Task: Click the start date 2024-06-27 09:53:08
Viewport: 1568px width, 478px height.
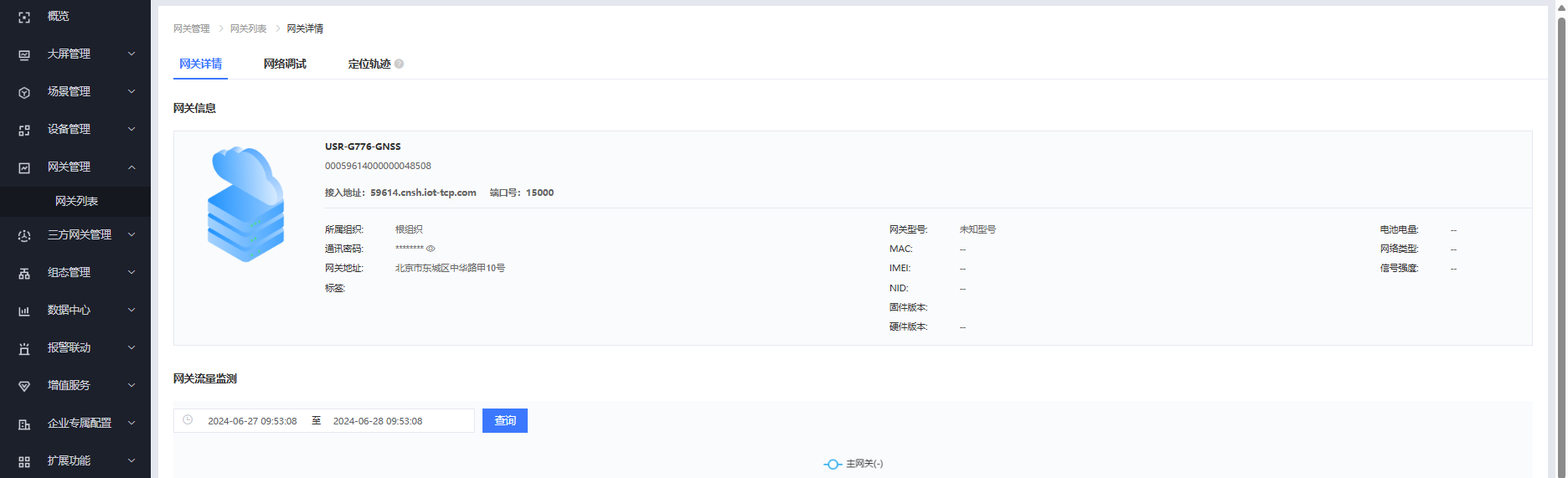Action: pos(252,421)
